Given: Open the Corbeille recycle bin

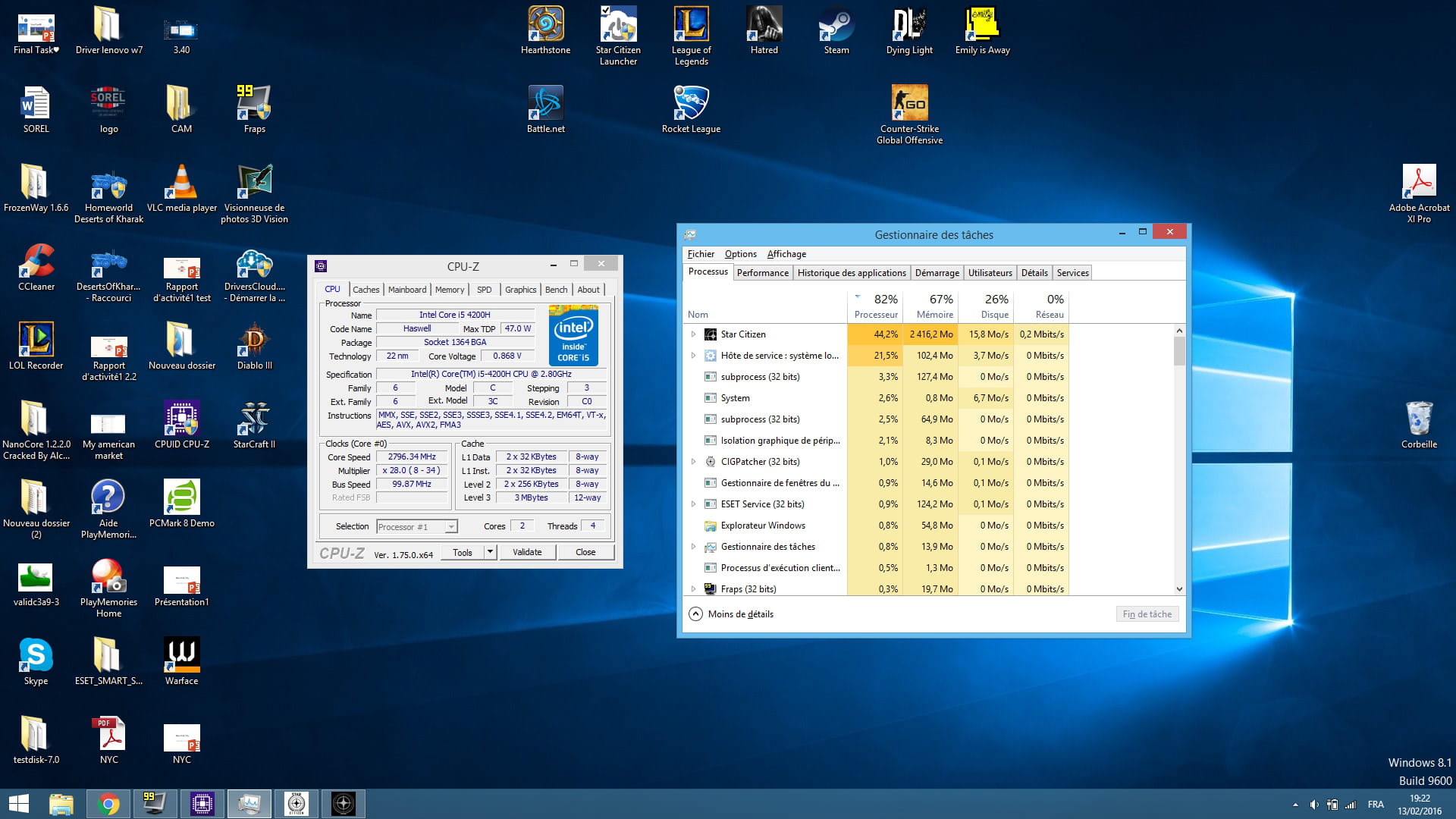Looking at the screenshot, I should pyautogui.click(x=1419, y=419).
